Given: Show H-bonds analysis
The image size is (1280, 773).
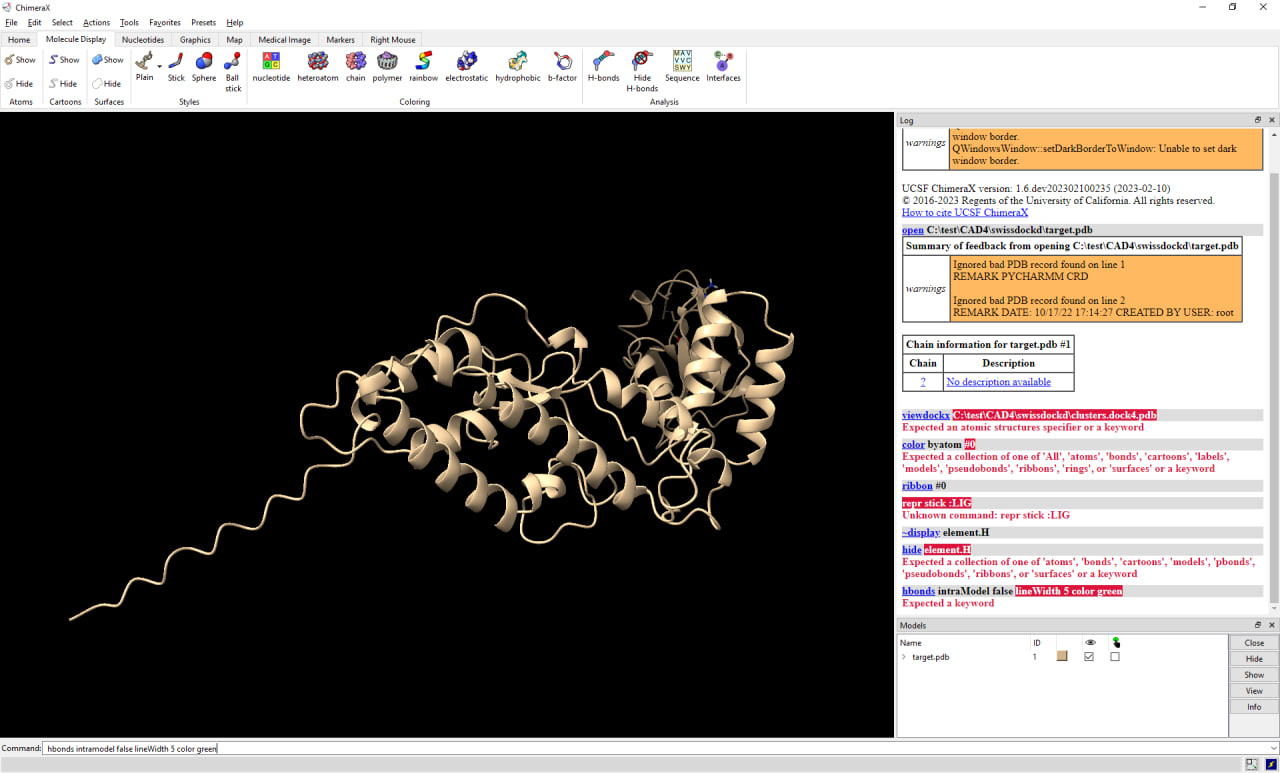Looking at the screenshot, I should click(603, 66).
